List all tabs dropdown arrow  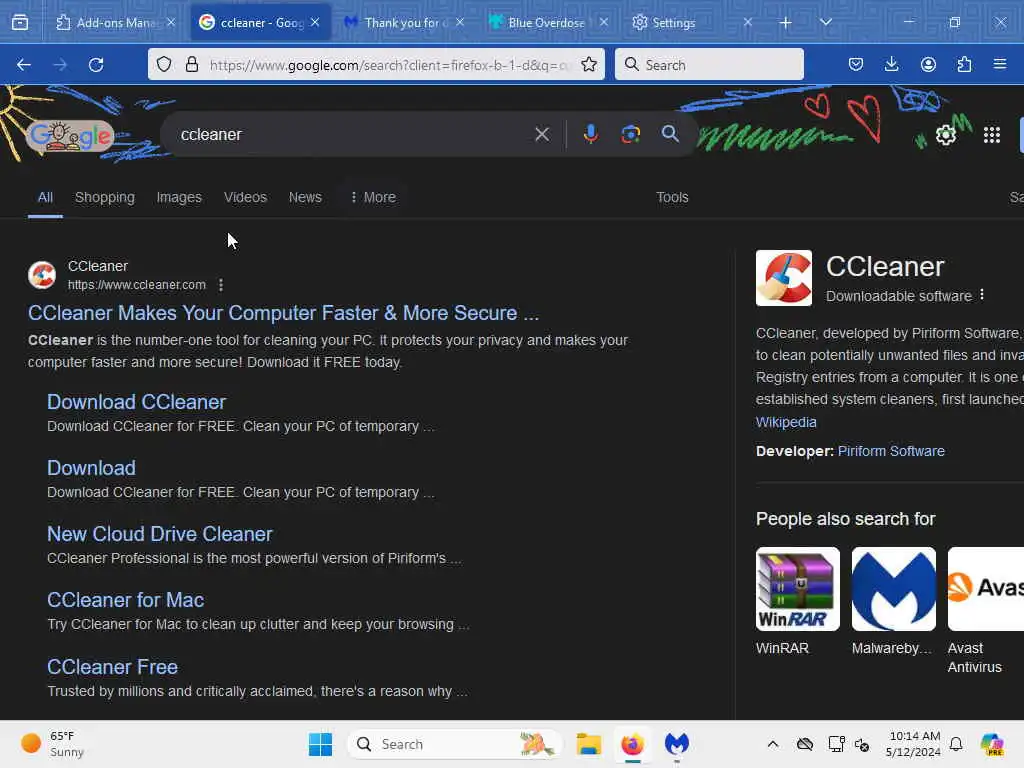coord(826,23)
